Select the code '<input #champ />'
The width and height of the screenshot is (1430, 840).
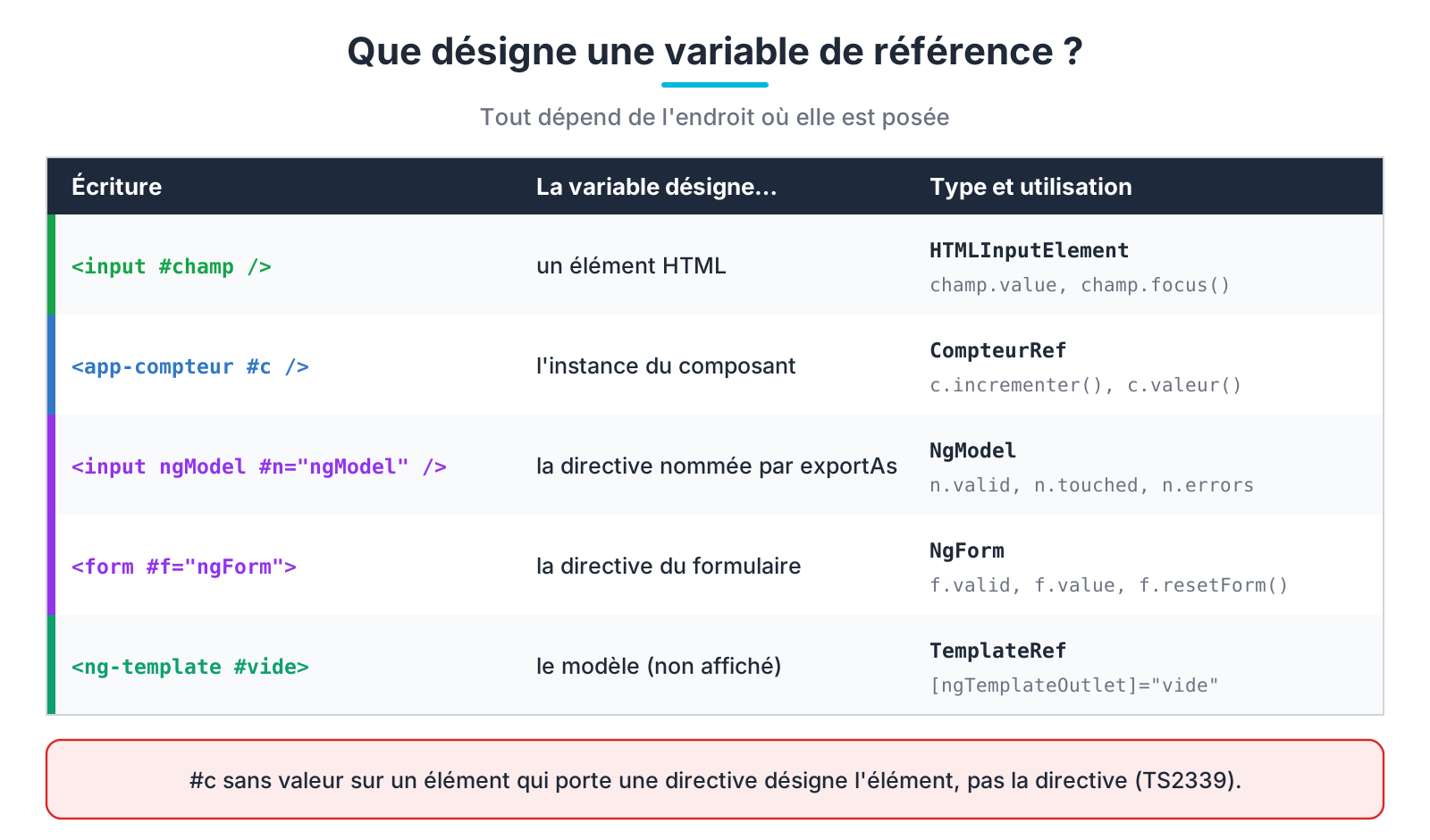coord(172,266)
